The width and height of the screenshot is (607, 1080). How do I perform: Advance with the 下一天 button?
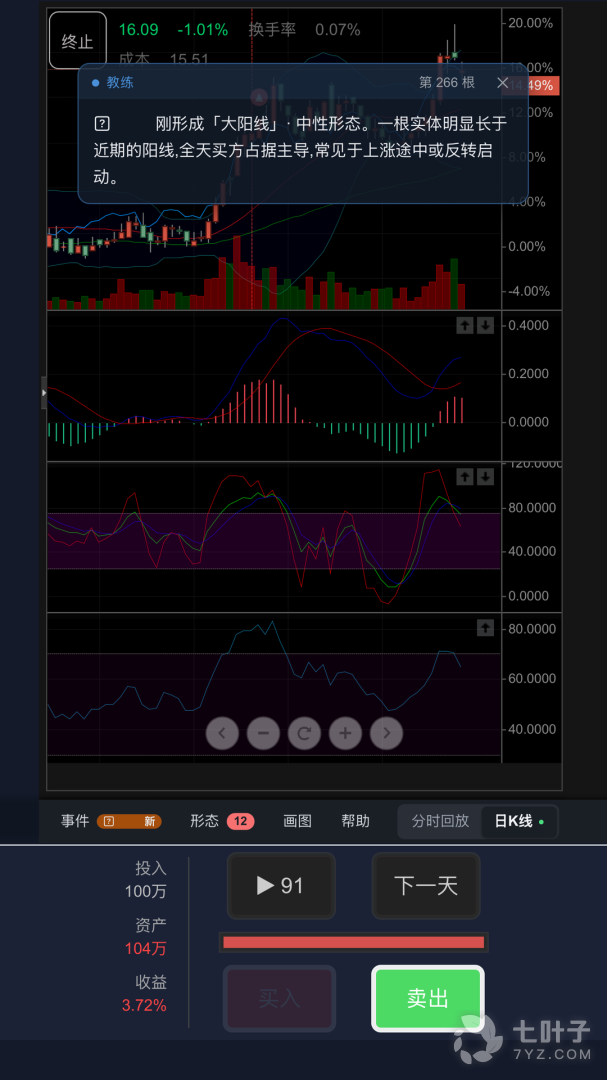tap(426, 886)
